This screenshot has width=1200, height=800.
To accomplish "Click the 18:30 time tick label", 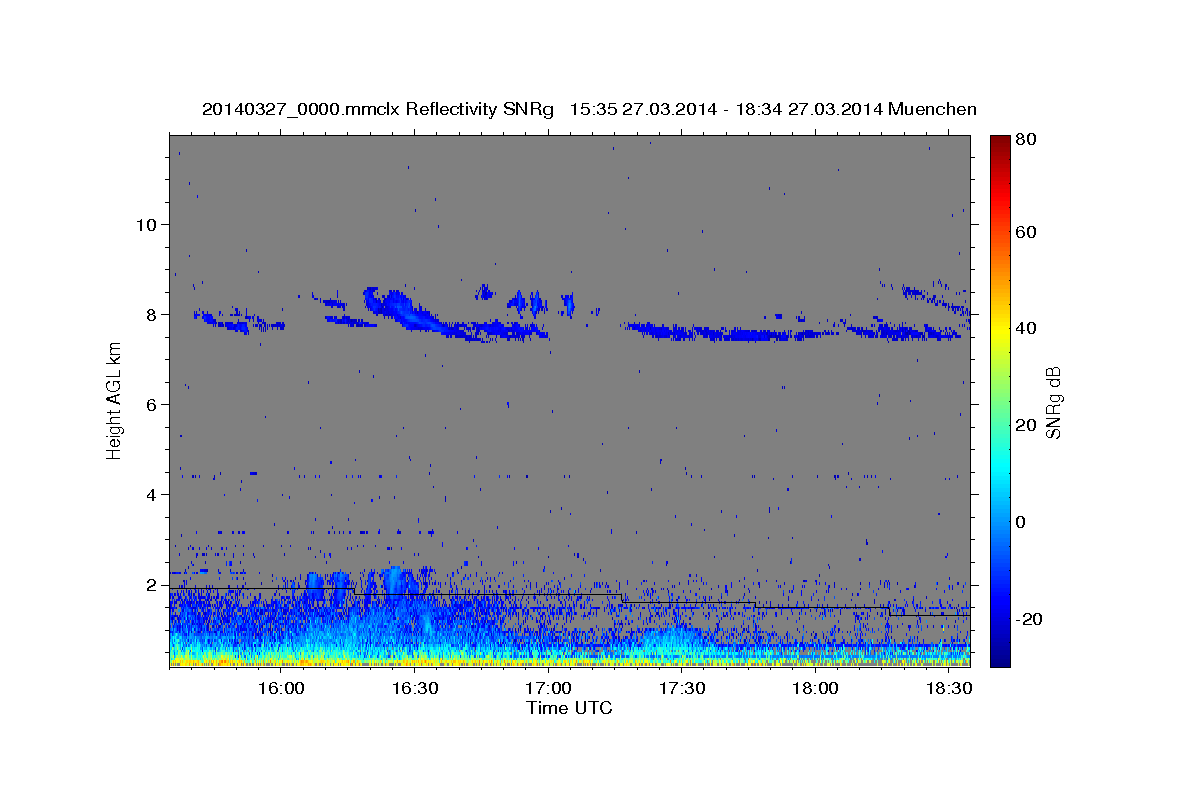I will 948,689.
